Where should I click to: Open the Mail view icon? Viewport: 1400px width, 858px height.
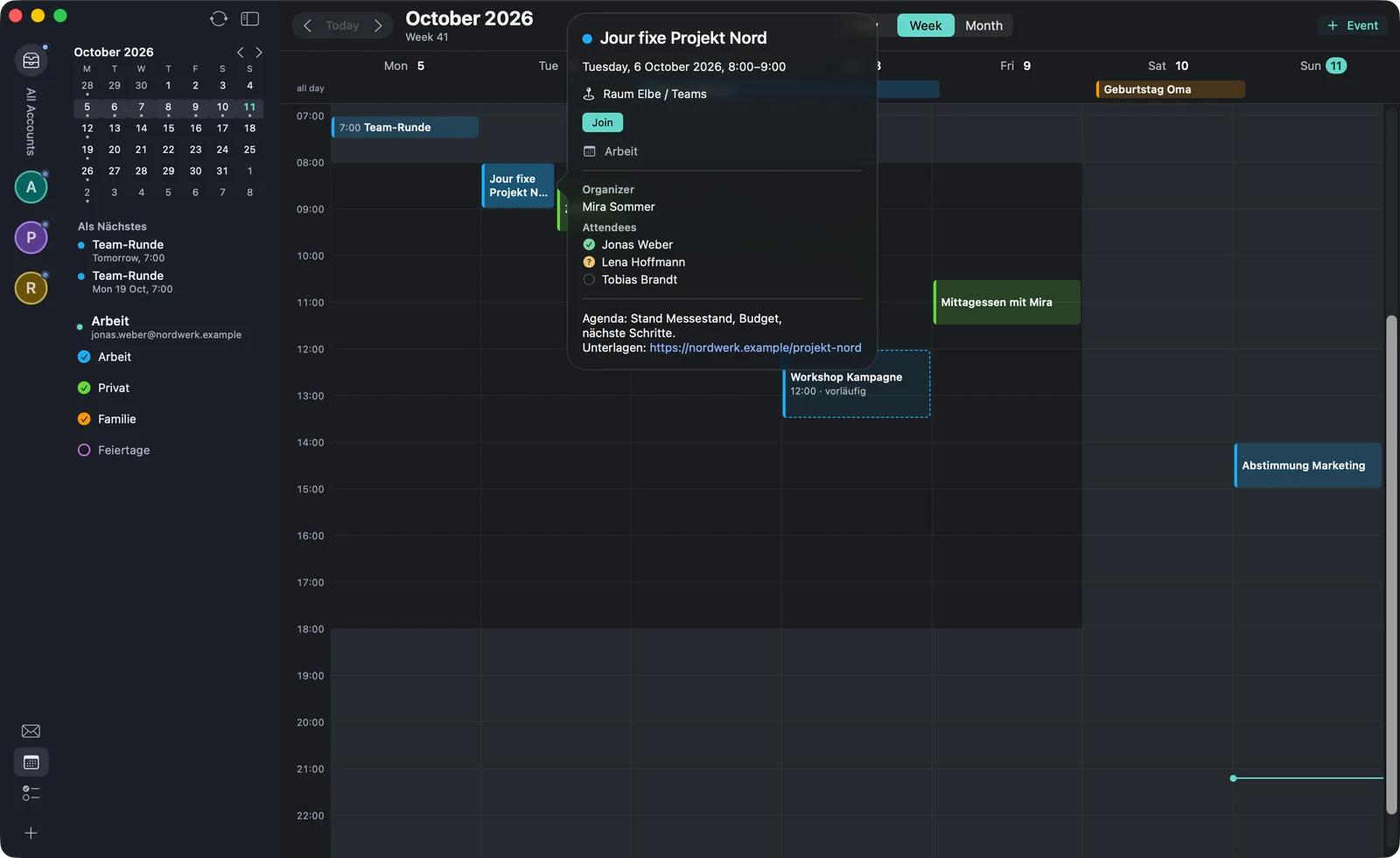[31, 731]
